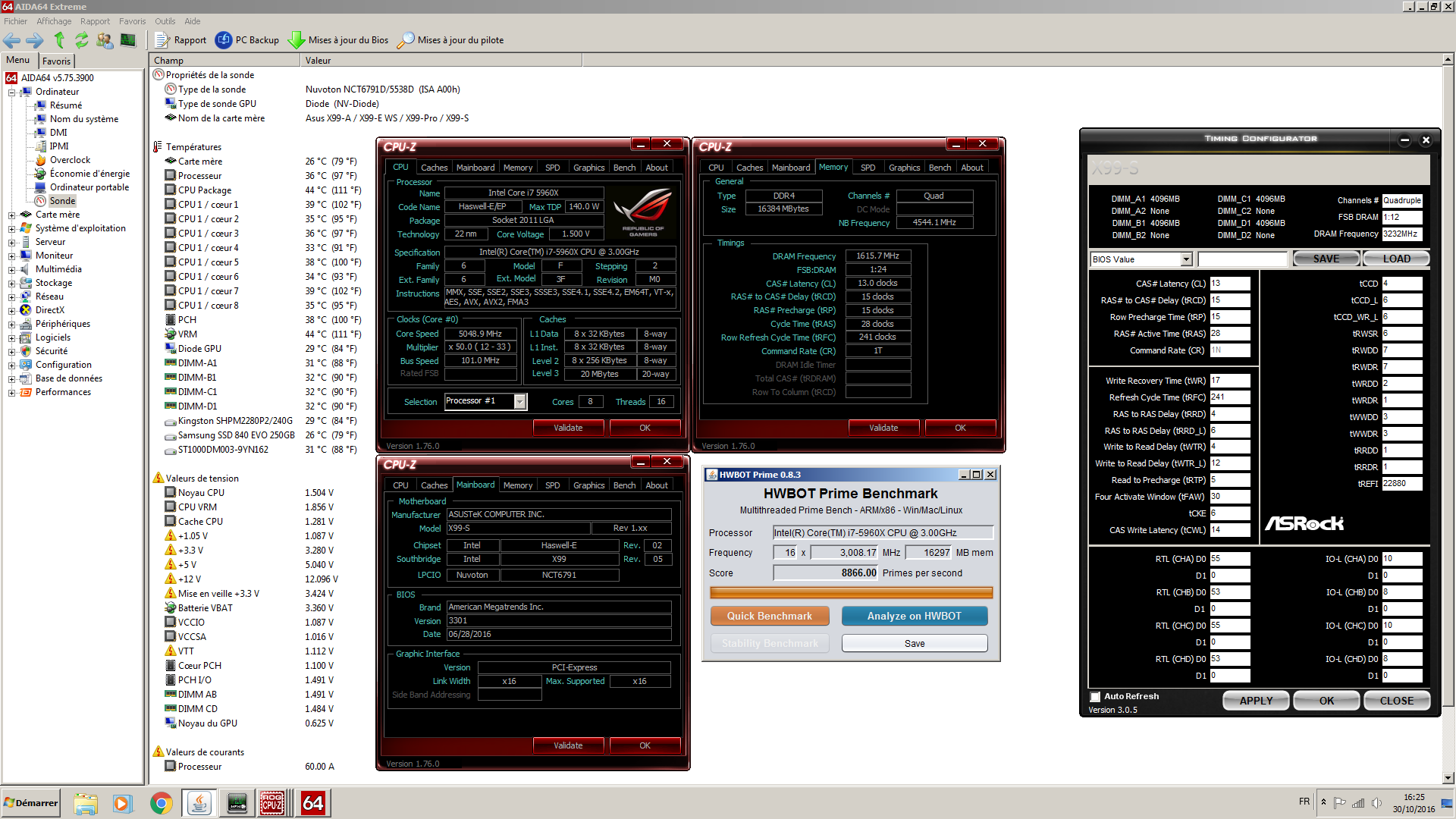Open ROG CPU-Z taskbar icon
The width and height of the screenshot is (1456, 819).
click(x=272, y=803)
